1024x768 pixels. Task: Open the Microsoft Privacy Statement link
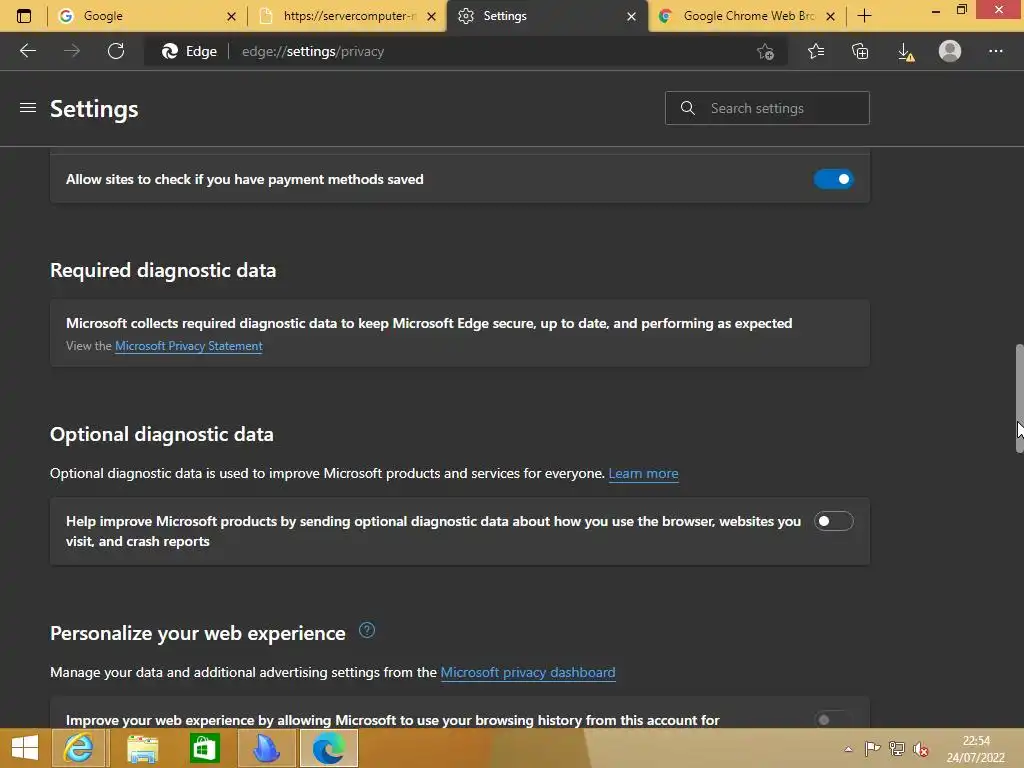pos(189,346)
